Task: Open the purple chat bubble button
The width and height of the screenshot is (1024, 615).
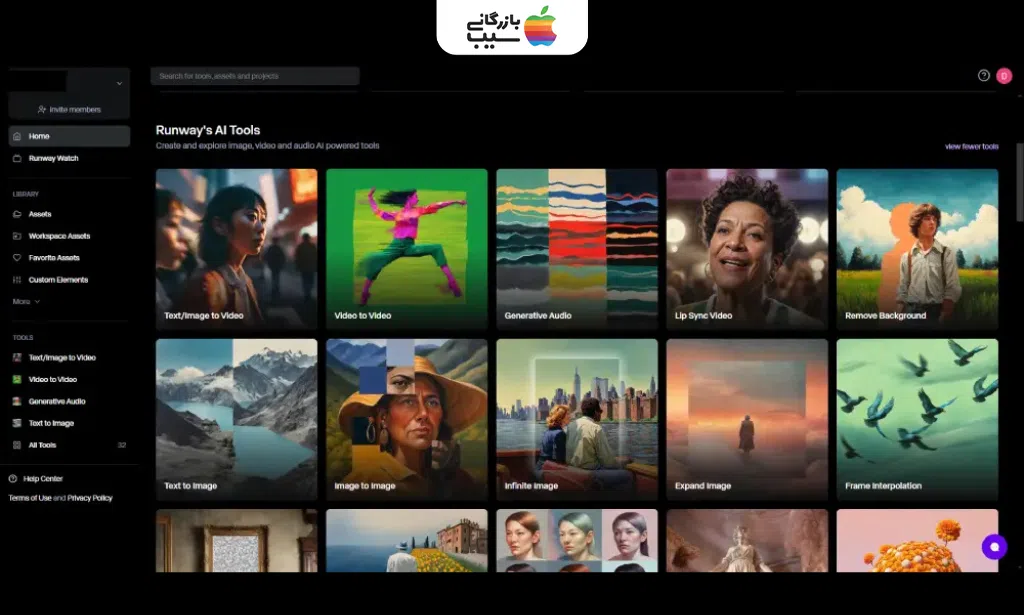Action: (x=995, y=547)
